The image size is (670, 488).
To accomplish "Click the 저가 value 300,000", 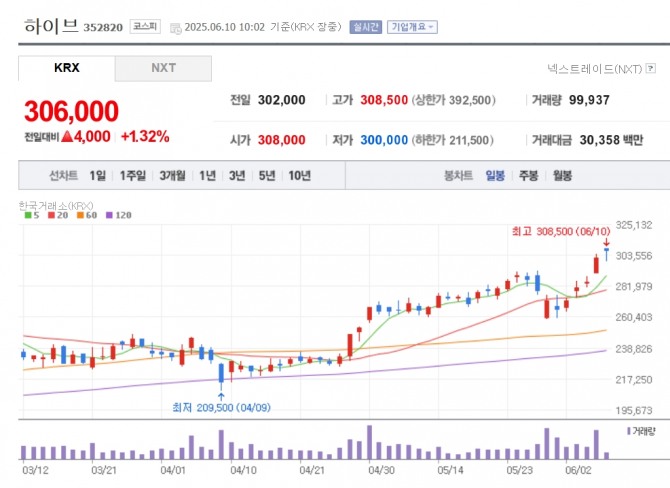I will click(384, 140).
